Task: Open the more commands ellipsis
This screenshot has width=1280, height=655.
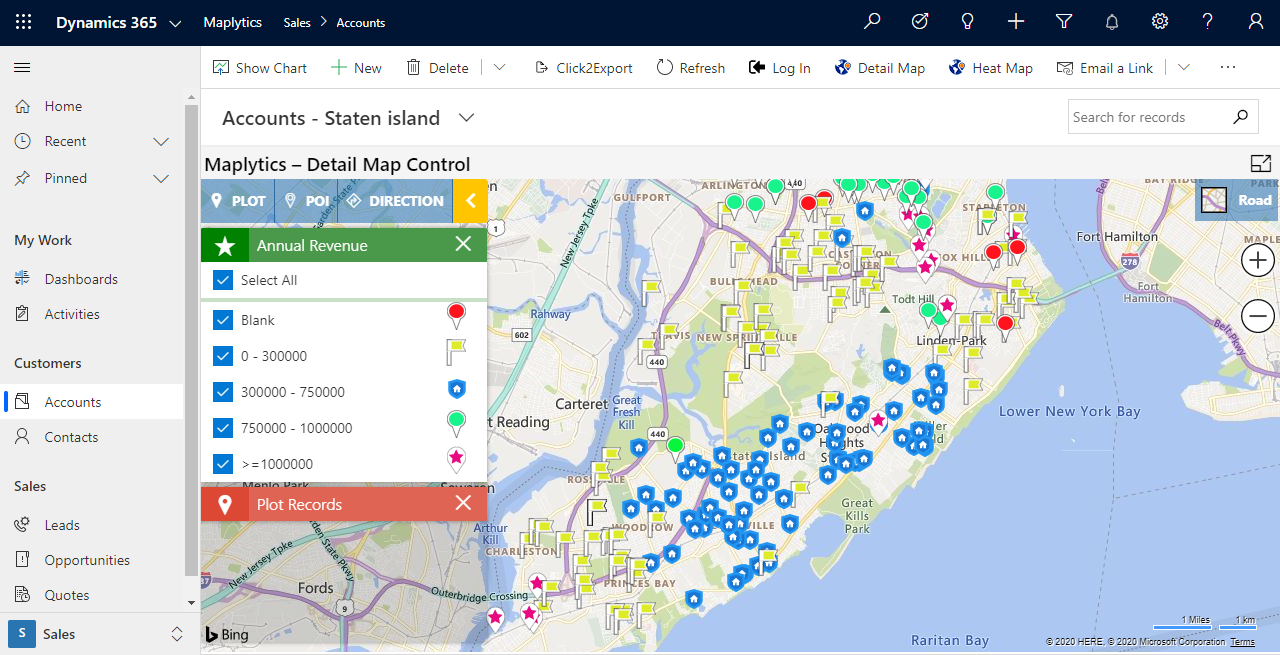Action: click(x=1228, y=68)
